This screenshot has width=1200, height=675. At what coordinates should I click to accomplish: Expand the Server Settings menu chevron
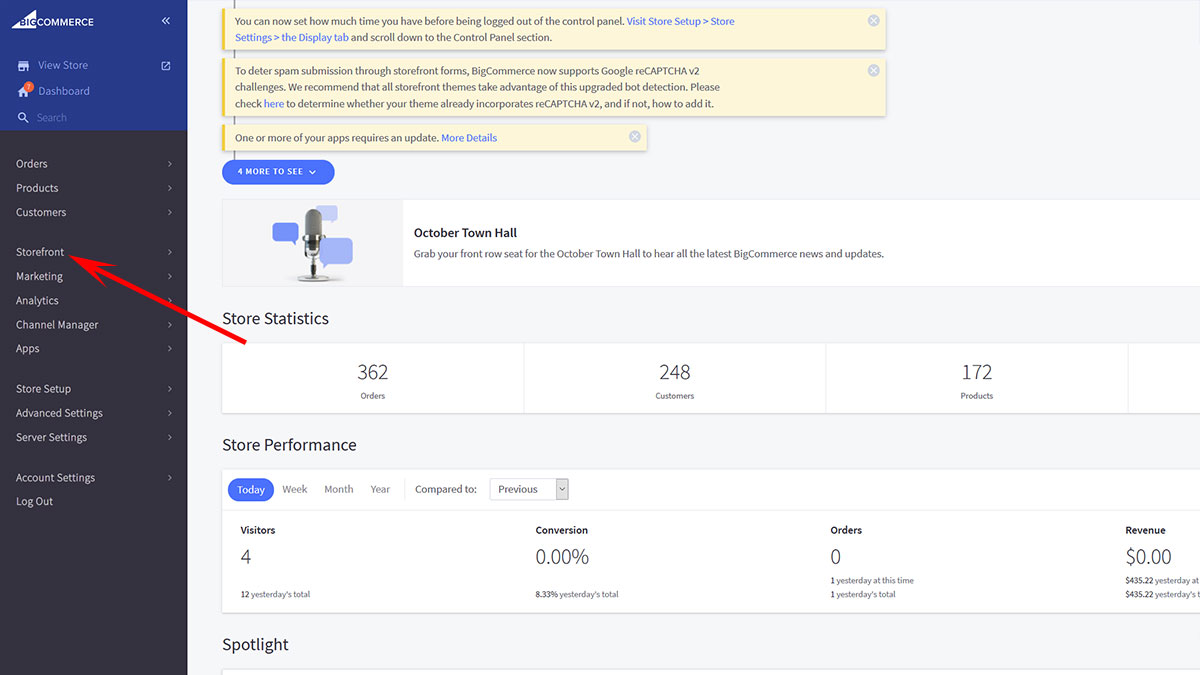click(170, 437)
